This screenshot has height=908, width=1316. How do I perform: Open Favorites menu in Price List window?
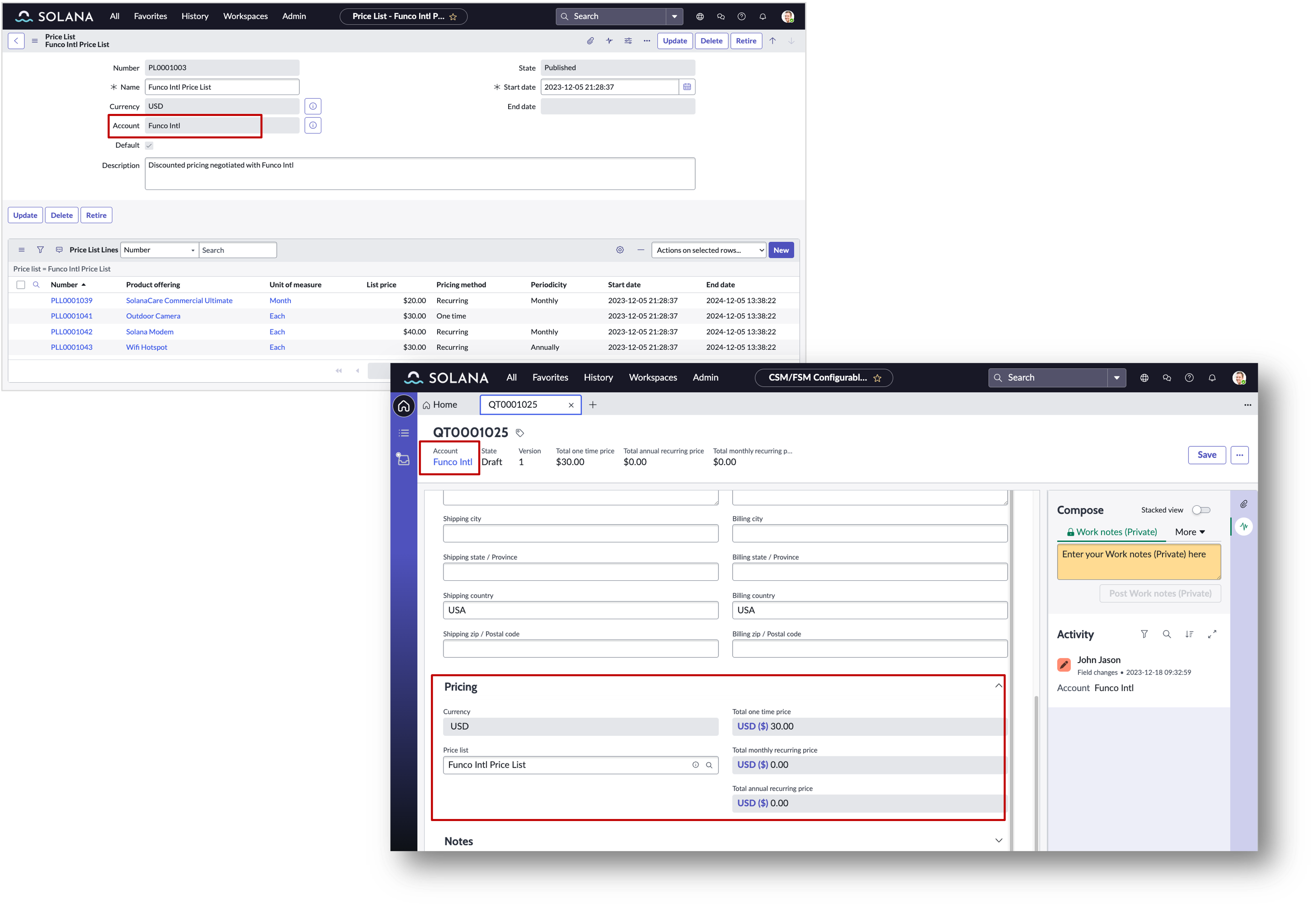pyautogui.click(x=150, y=16)
